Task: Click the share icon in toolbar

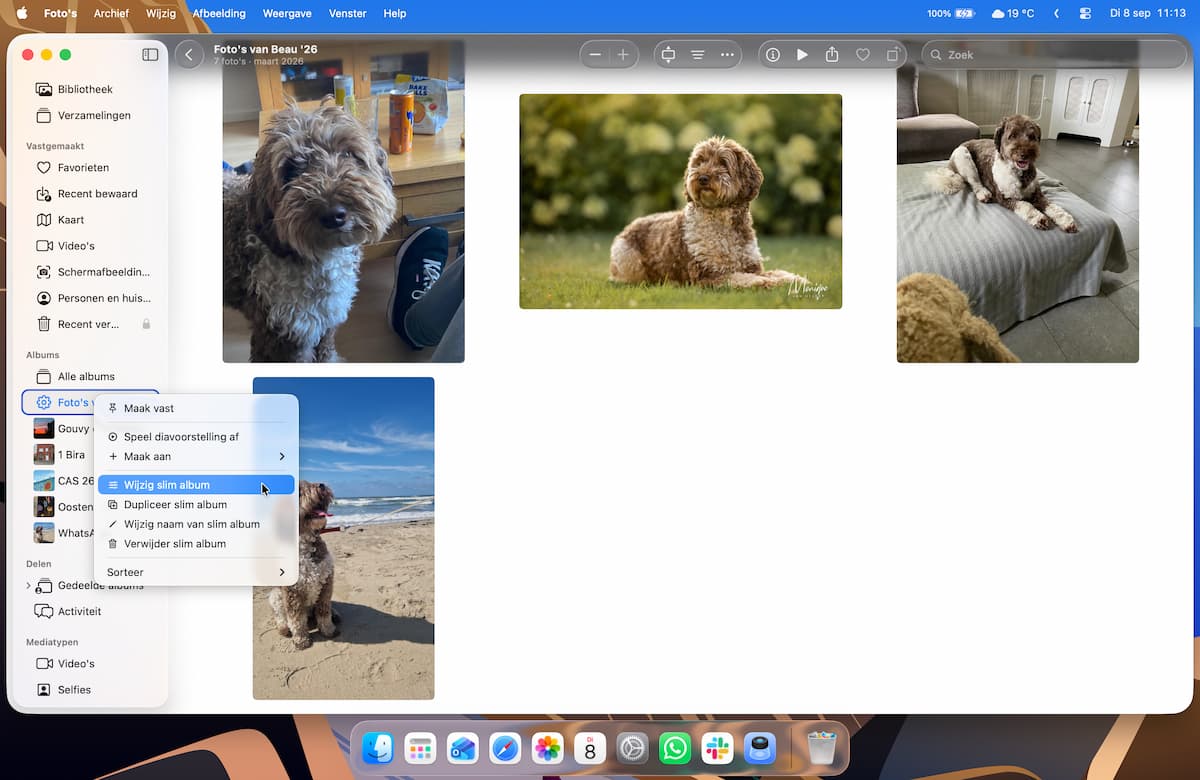Action: click(832, 55)
